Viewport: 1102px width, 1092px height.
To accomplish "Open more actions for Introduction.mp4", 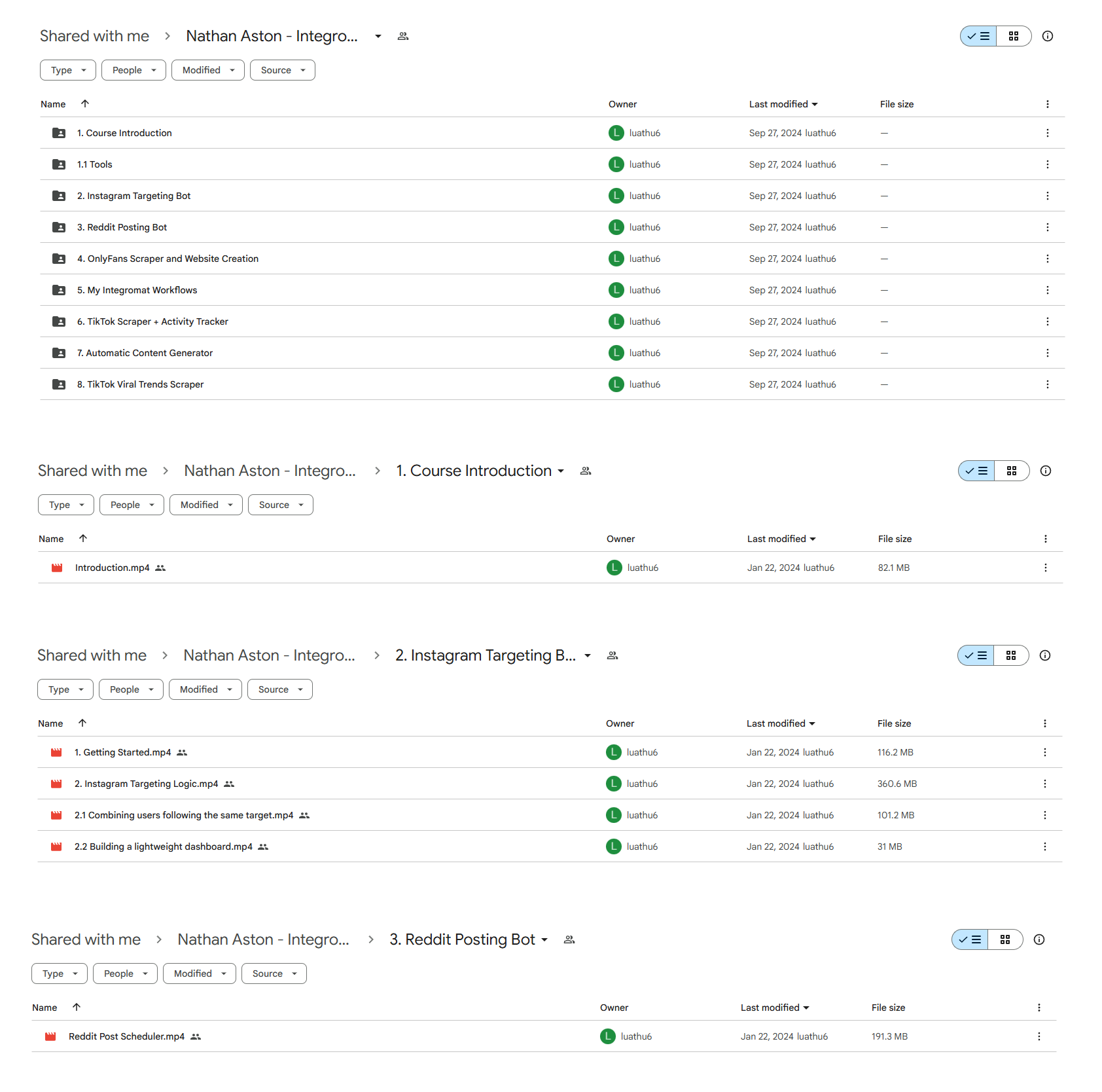I will [x=1045, y=568].
